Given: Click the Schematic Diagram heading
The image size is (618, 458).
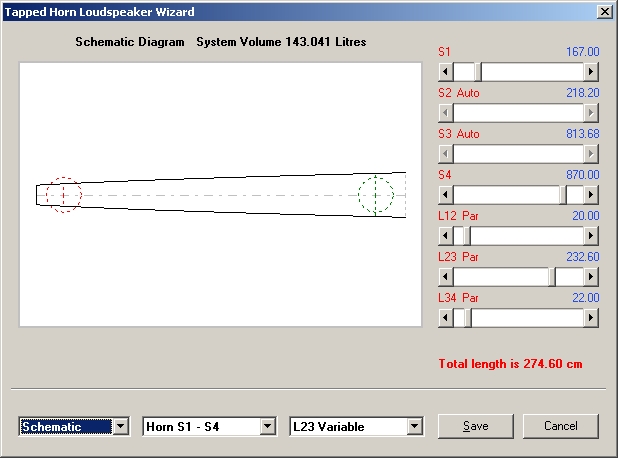Looking at the screenshot, I should pyautogui.click(x=130, y=42).
